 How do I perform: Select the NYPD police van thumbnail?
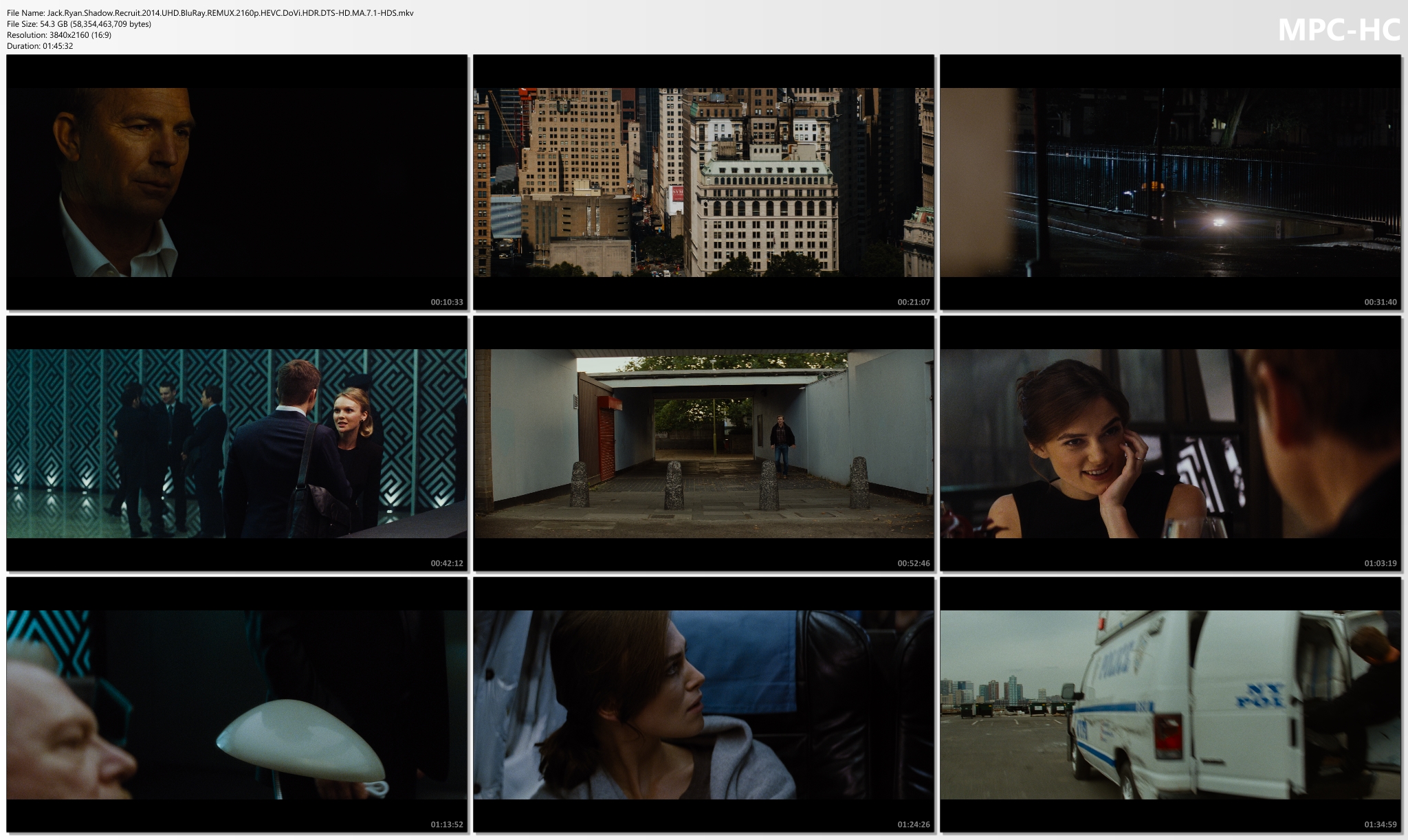point(1170,705)
